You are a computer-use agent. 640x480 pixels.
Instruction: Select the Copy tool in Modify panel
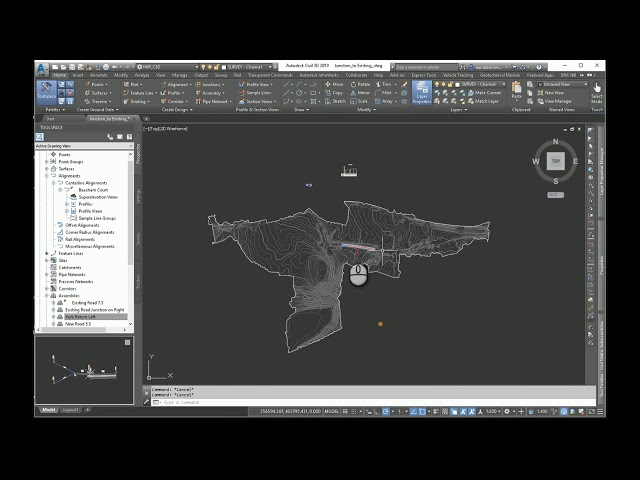click(x=333, y=93)
